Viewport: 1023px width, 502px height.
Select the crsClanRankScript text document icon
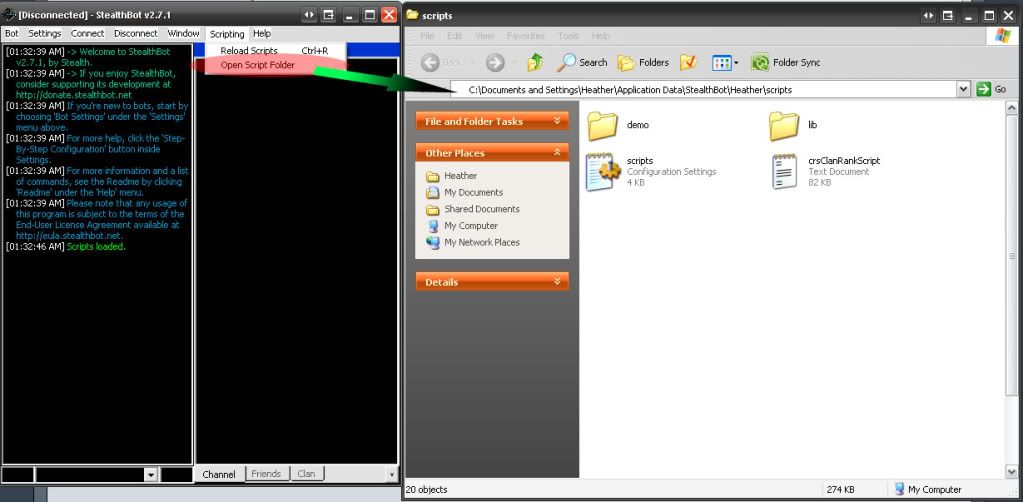(784, 172)
